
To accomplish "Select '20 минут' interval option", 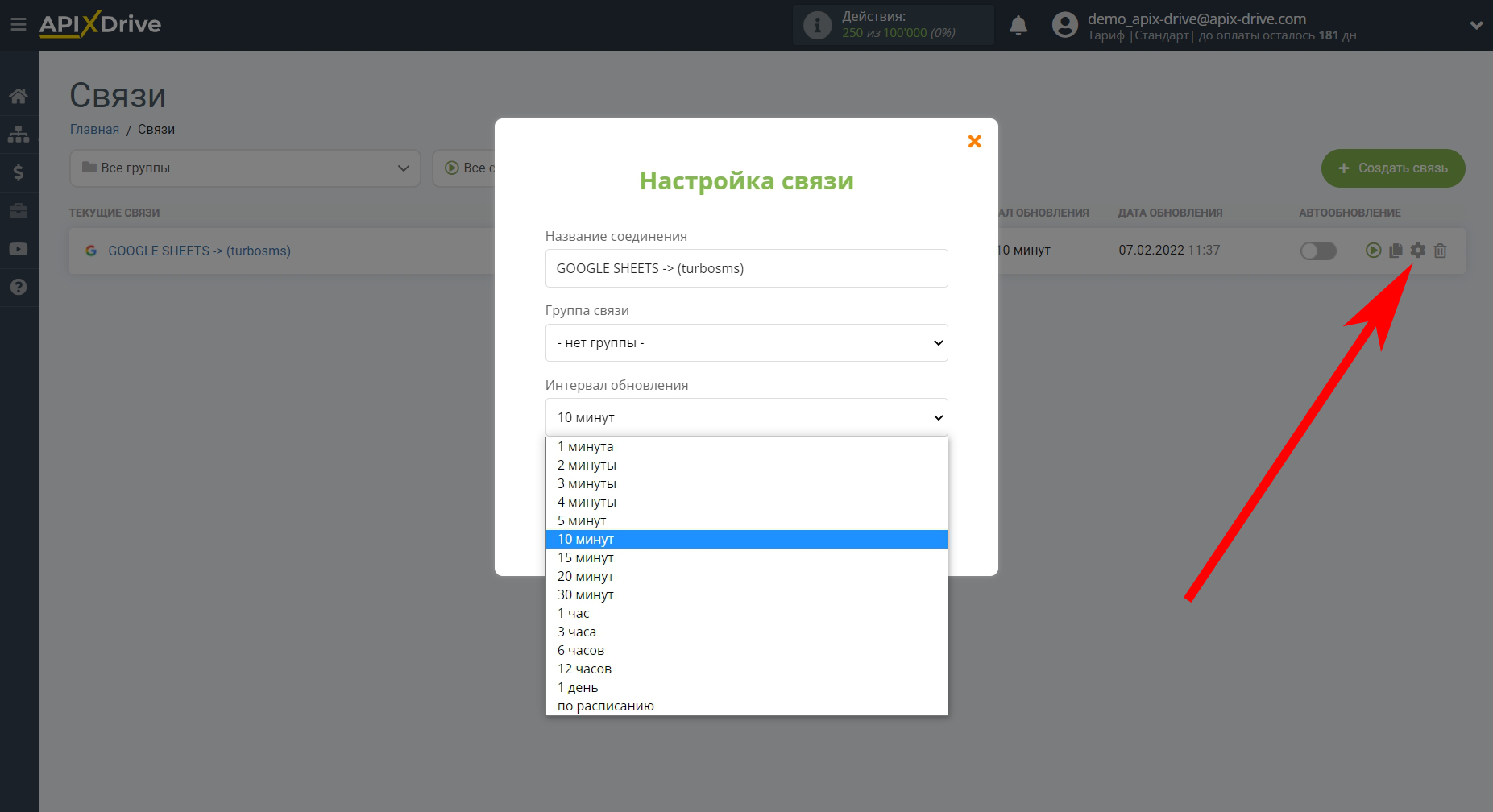I will point(746,576).
